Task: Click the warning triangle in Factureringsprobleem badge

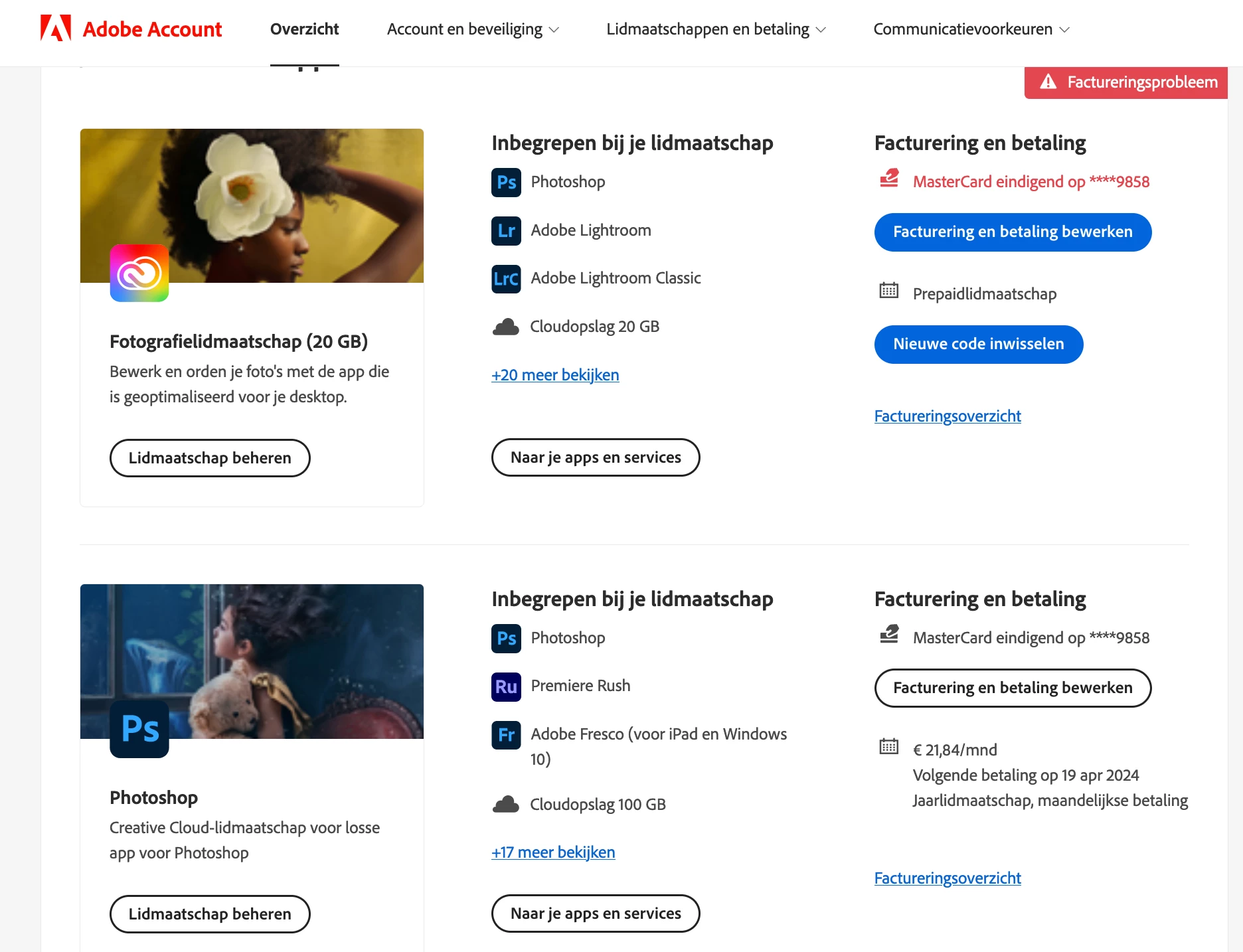Action: click(x=1048, y=82)
